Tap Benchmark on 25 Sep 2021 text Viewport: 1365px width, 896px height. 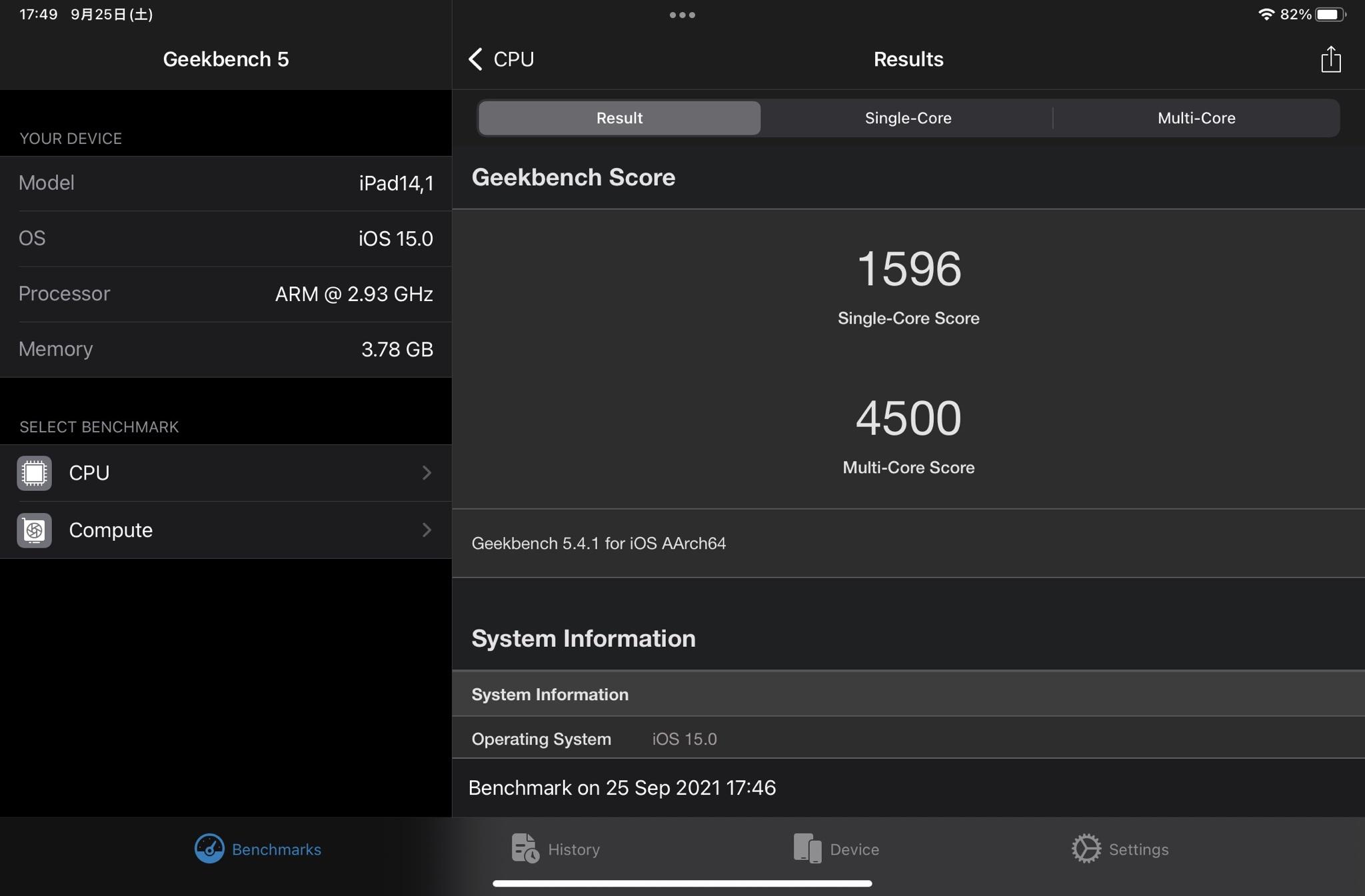[x=622, y=787]
